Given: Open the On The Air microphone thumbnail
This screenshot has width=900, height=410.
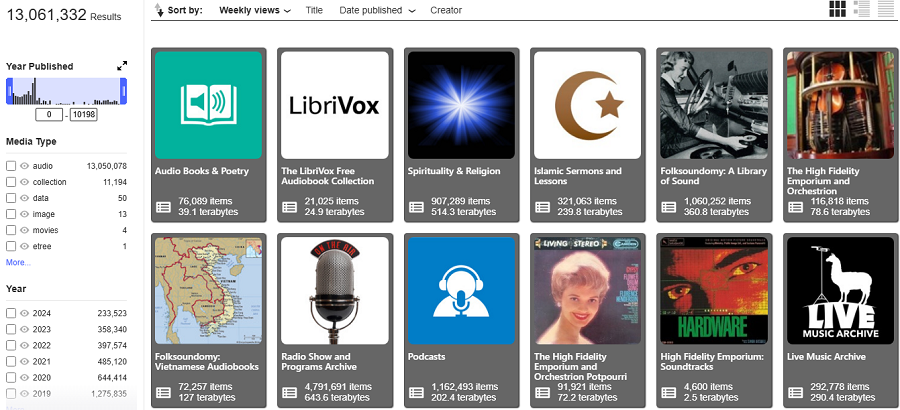Looking at the screenshot, I should (x=335, y=291).
